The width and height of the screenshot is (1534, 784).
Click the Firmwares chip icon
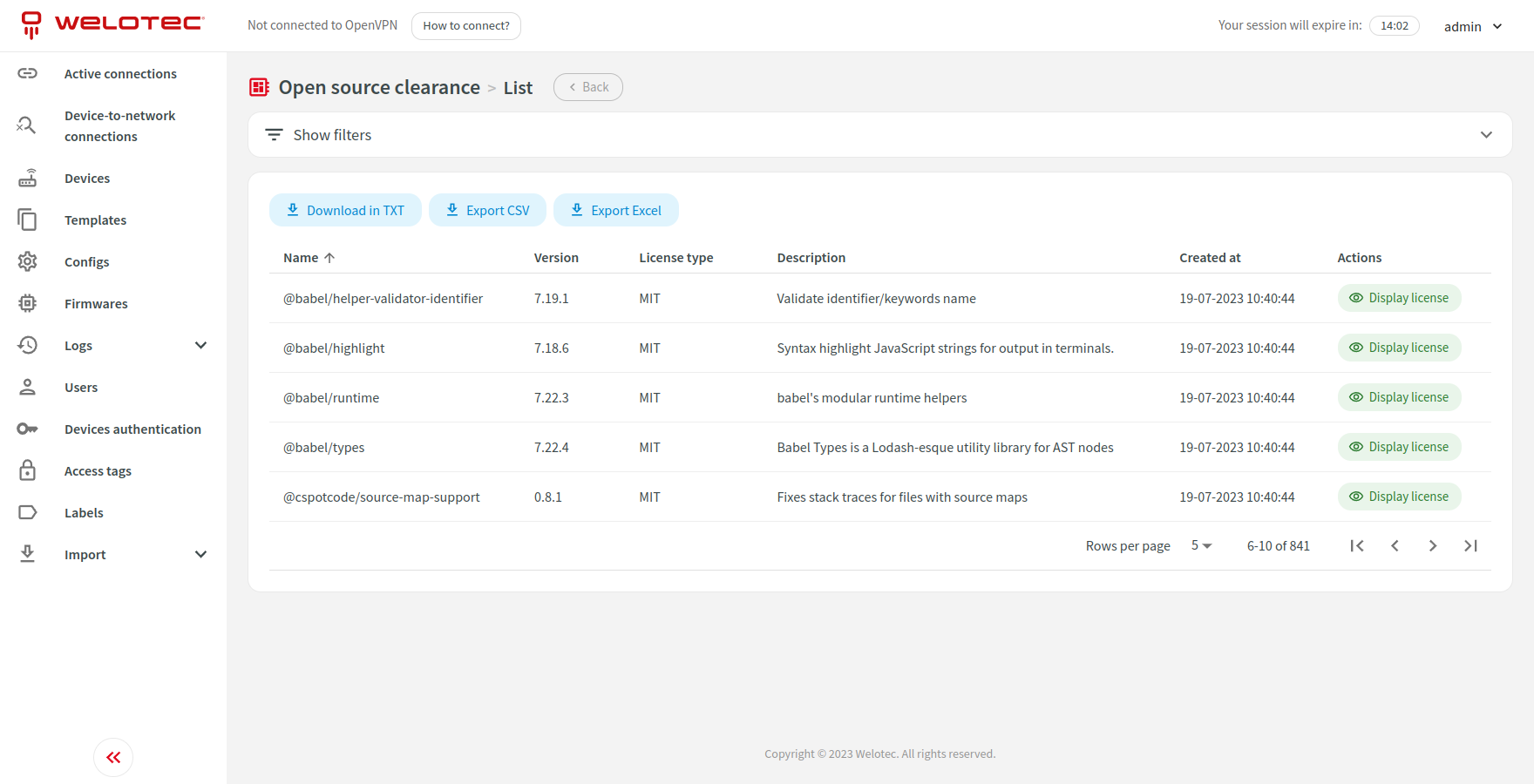click(x=28, y=303)
